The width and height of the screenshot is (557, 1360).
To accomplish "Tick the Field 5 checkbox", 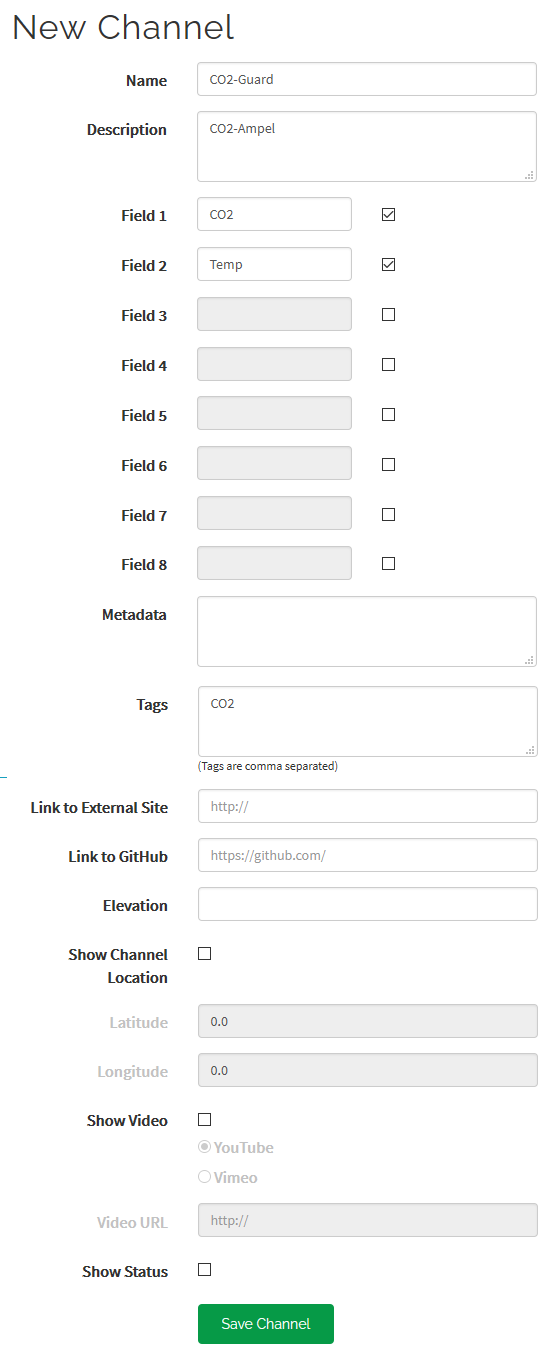I will [389, 414].
